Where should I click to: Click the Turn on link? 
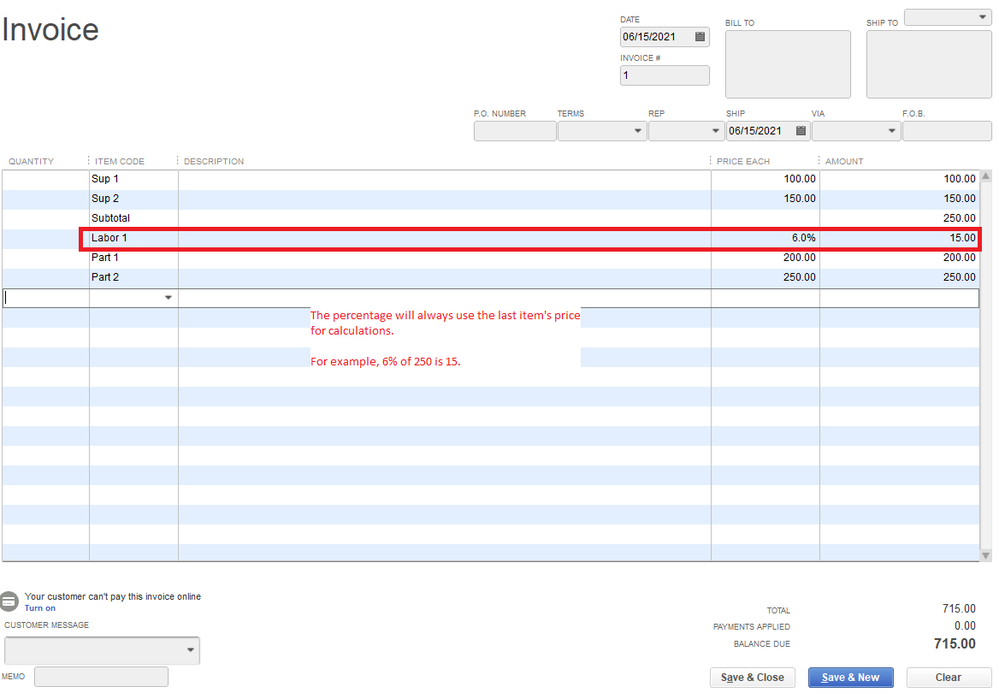tap(40, 608)
